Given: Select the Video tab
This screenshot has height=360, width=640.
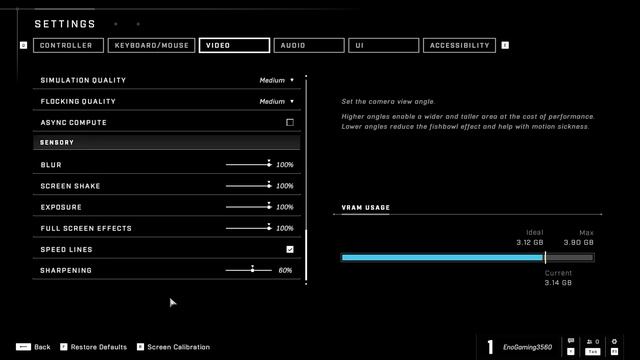Looking at the screenshot, I should [234, 45].
